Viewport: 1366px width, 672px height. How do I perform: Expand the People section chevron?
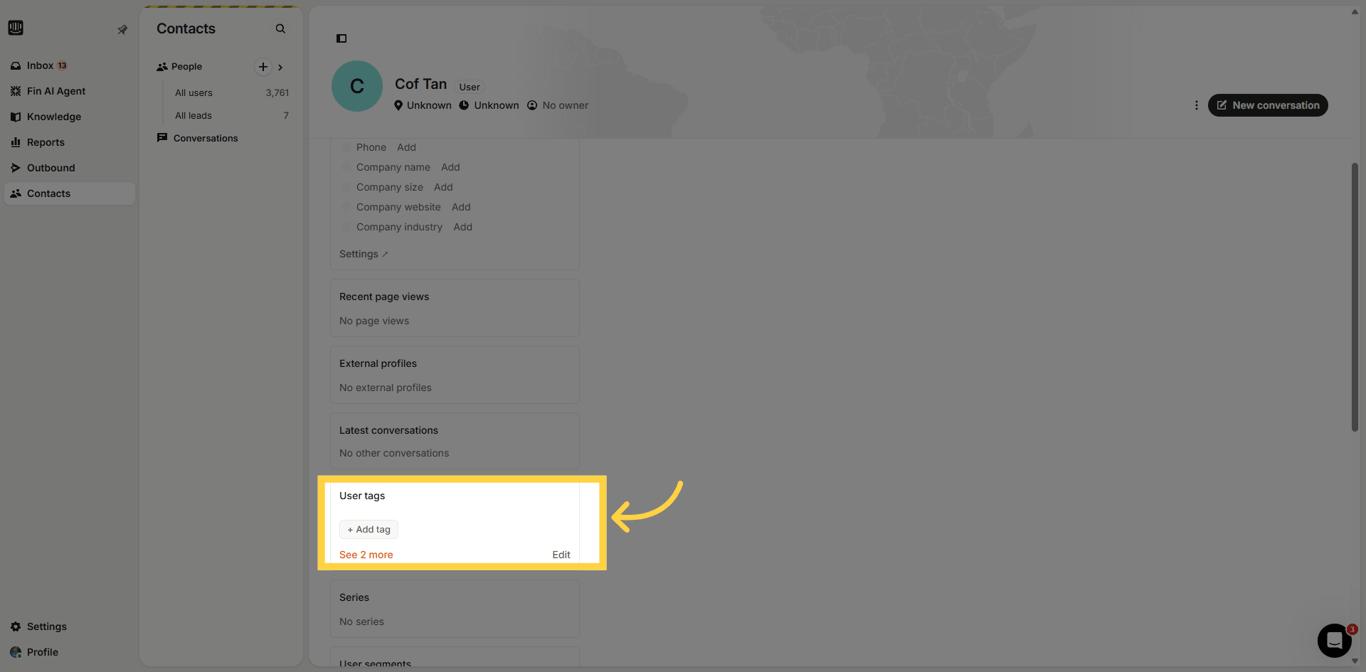(280, 66)
